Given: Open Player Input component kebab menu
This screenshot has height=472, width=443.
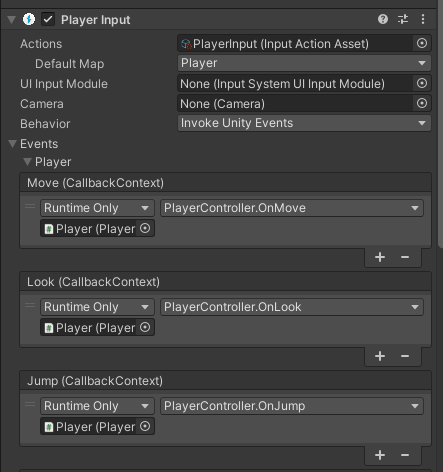Looking at the screenshot, I should pos(423,19).
